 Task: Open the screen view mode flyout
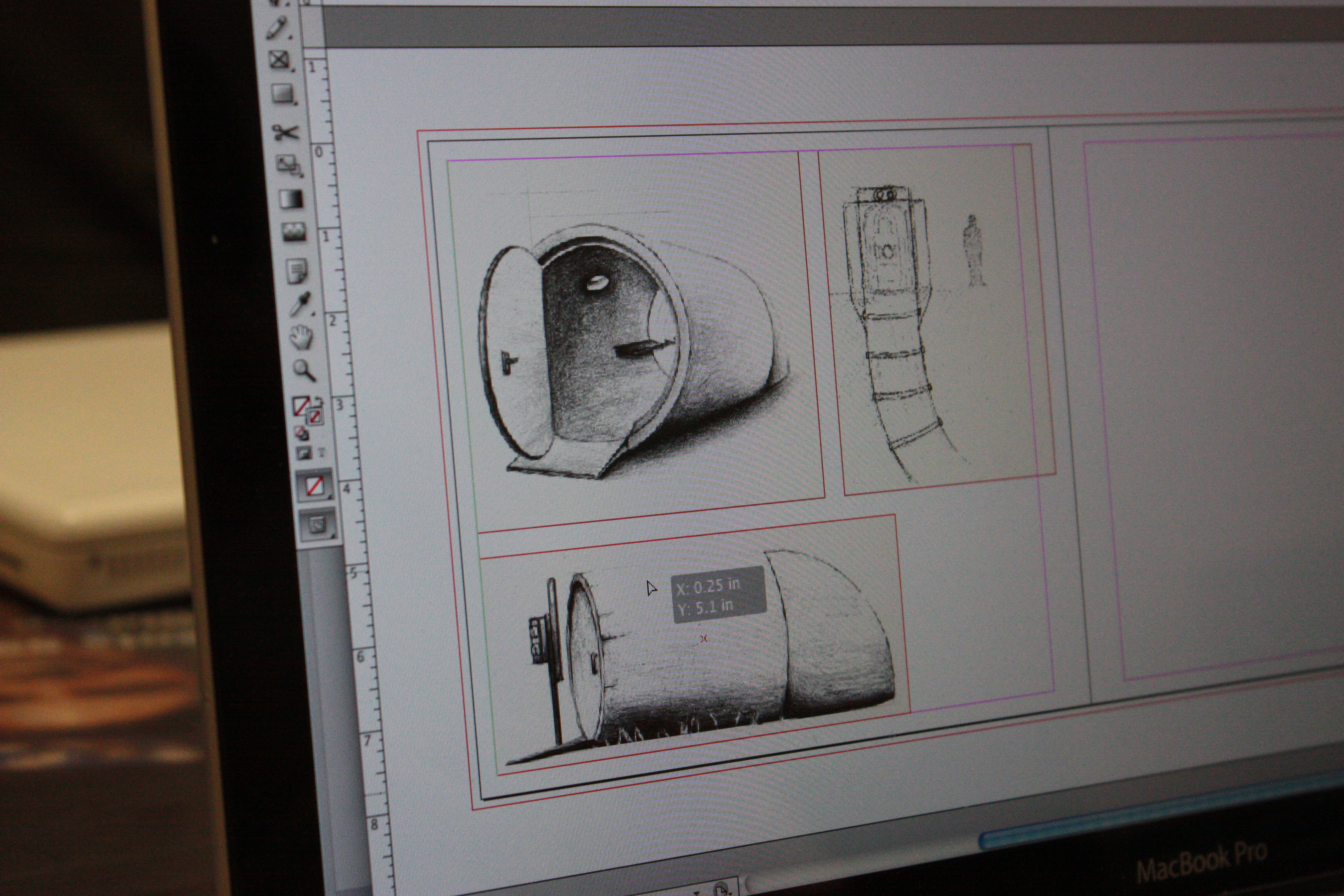[x=318, y=524]
